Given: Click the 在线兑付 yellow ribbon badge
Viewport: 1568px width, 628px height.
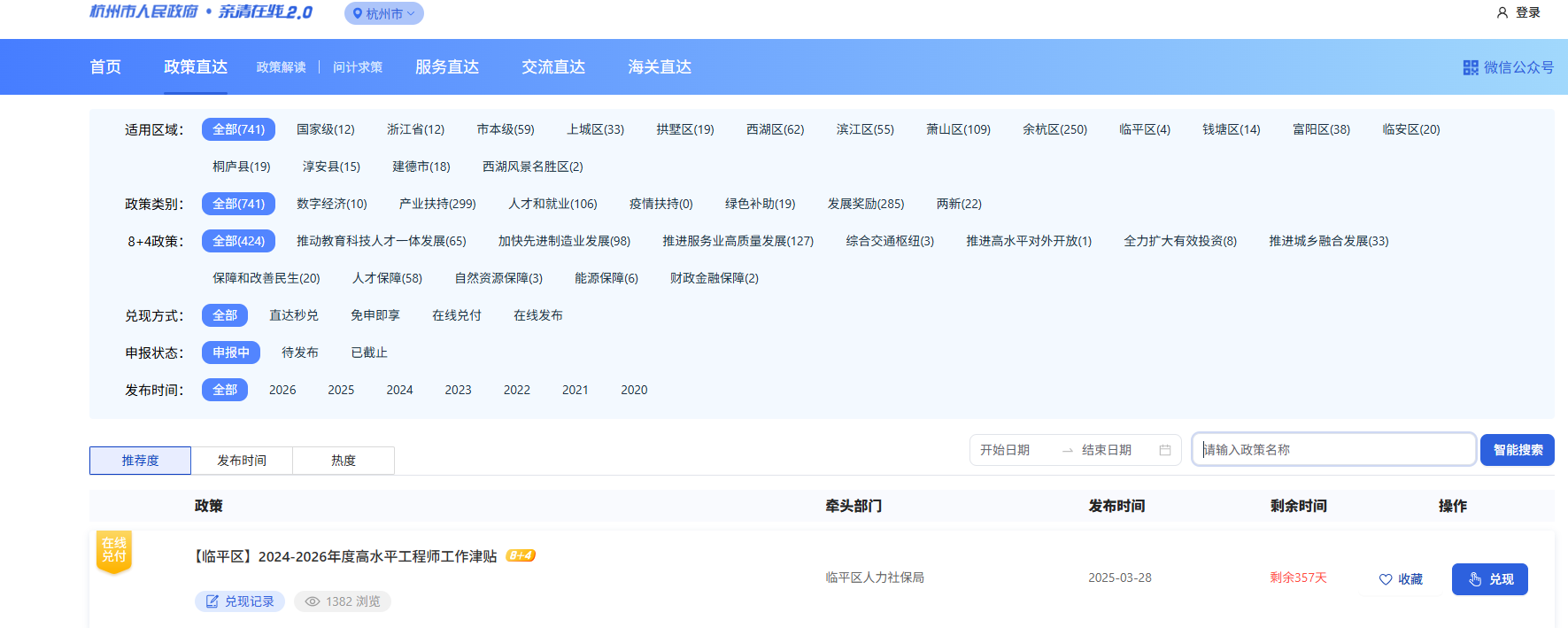Looking at the screenshot, I should 114,551.
